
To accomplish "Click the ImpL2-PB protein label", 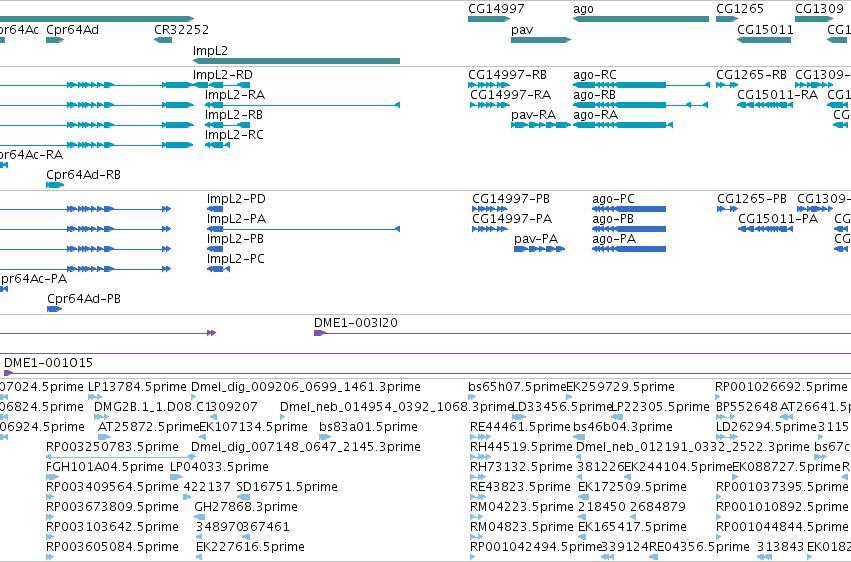I will (236, 239).
